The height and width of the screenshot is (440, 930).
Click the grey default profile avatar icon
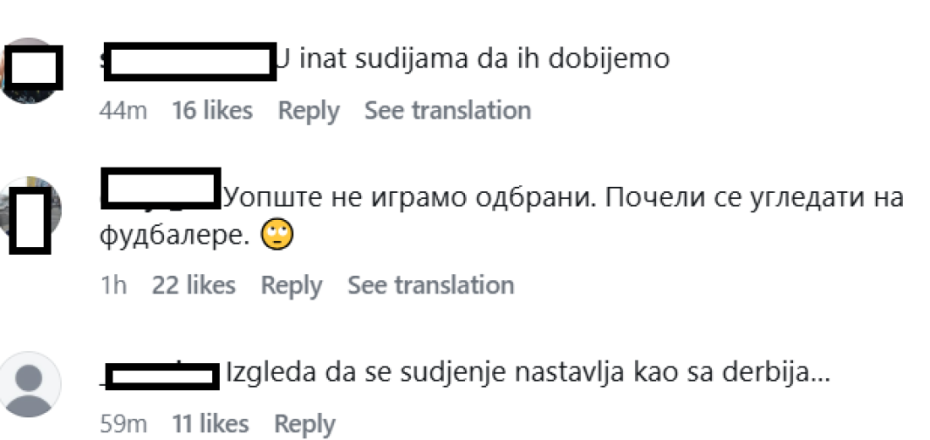(33, 385)
